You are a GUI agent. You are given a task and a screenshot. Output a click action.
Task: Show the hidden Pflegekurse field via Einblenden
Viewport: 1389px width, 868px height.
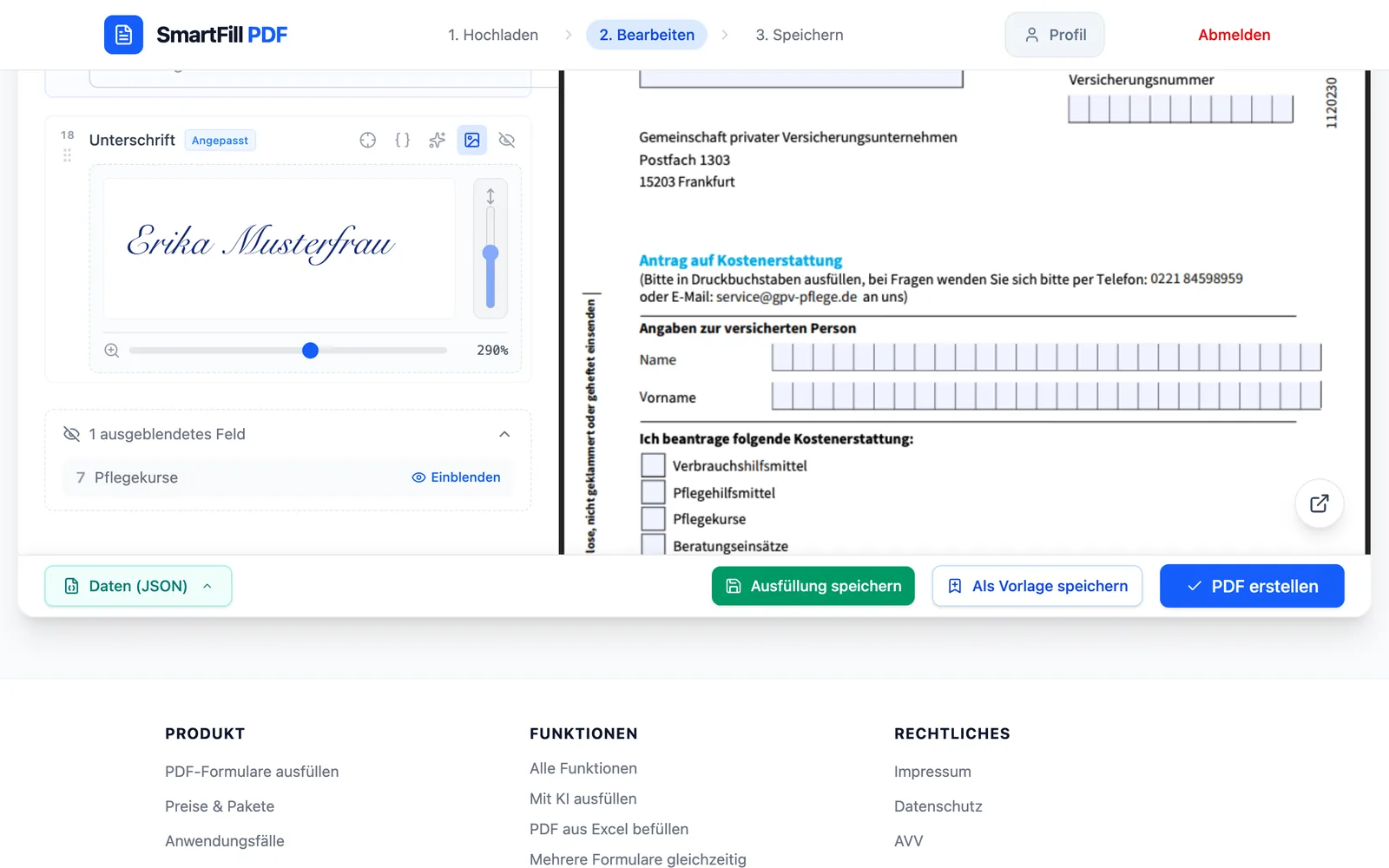pos(457,477)
